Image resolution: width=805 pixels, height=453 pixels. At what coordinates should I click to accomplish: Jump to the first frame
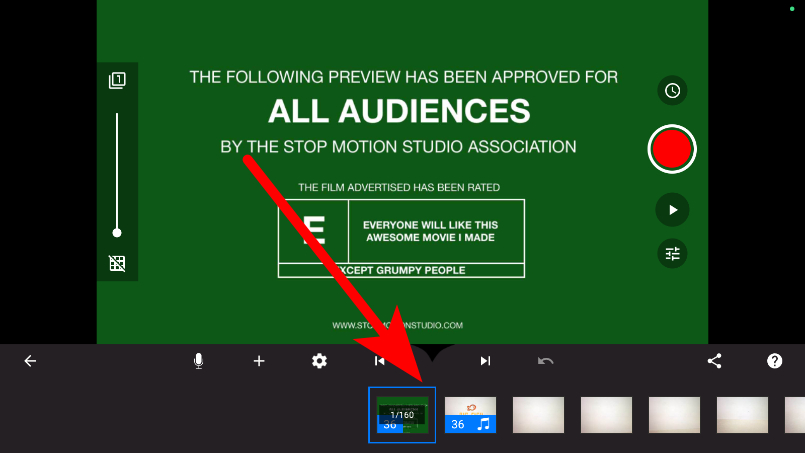pos(379,361)
